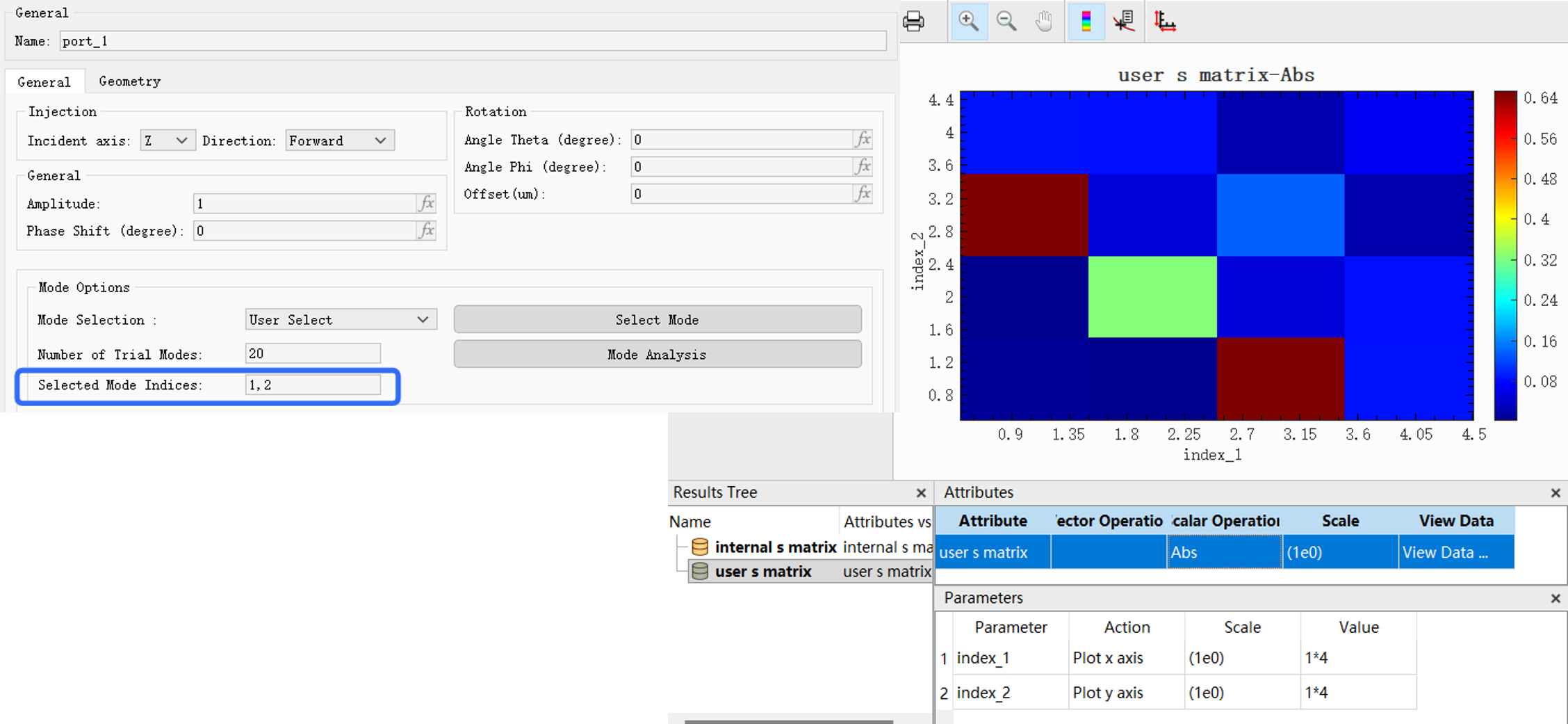The image size is (1568, 724).
Task: Toggle the rainbow colorbar icon
Action: [1086, 22]
